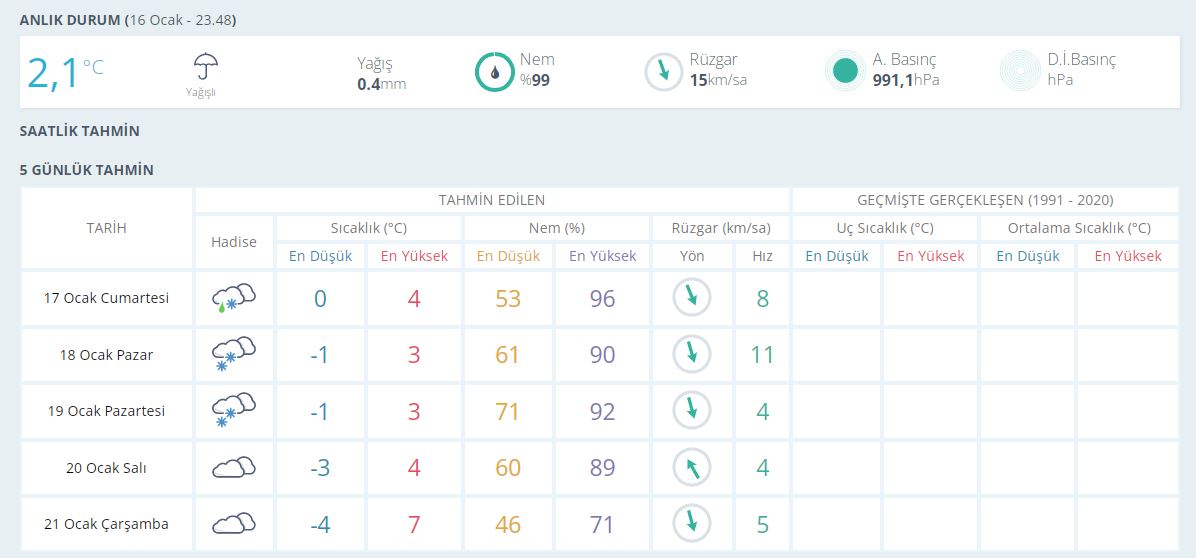Click the 19 Ocak snowy cloud icon

pos(234,411)
